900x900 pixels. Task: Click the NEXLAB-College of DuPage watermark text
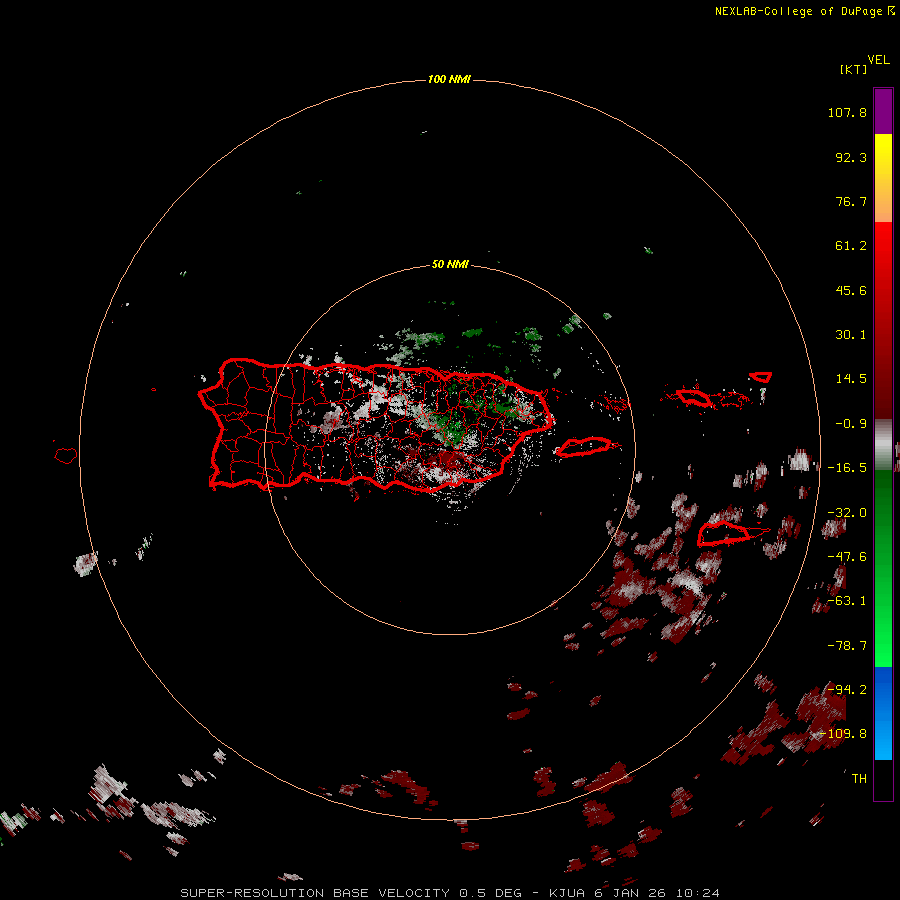point(804,11)
